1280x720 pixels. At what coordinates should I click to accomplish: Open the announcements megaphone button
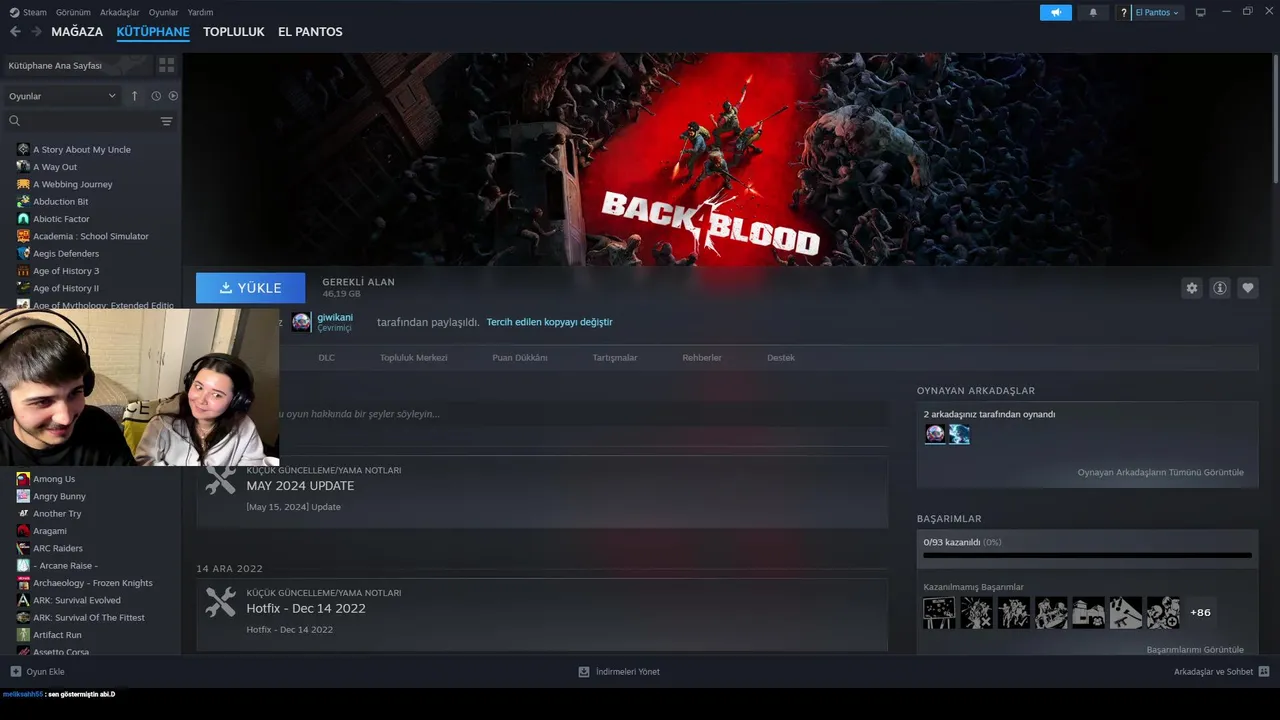pyautogui.click(x=1055, y=12)
